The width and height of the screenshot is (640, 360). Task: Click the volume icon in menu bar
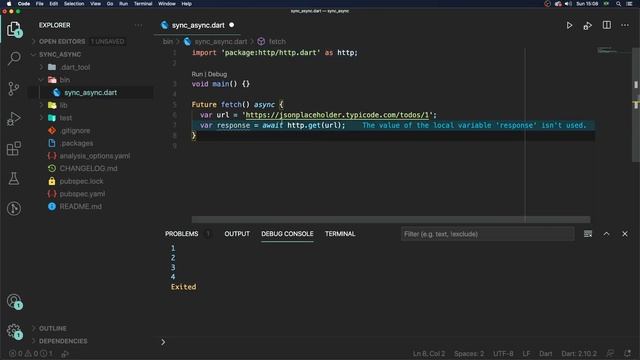tap(568, 4)
